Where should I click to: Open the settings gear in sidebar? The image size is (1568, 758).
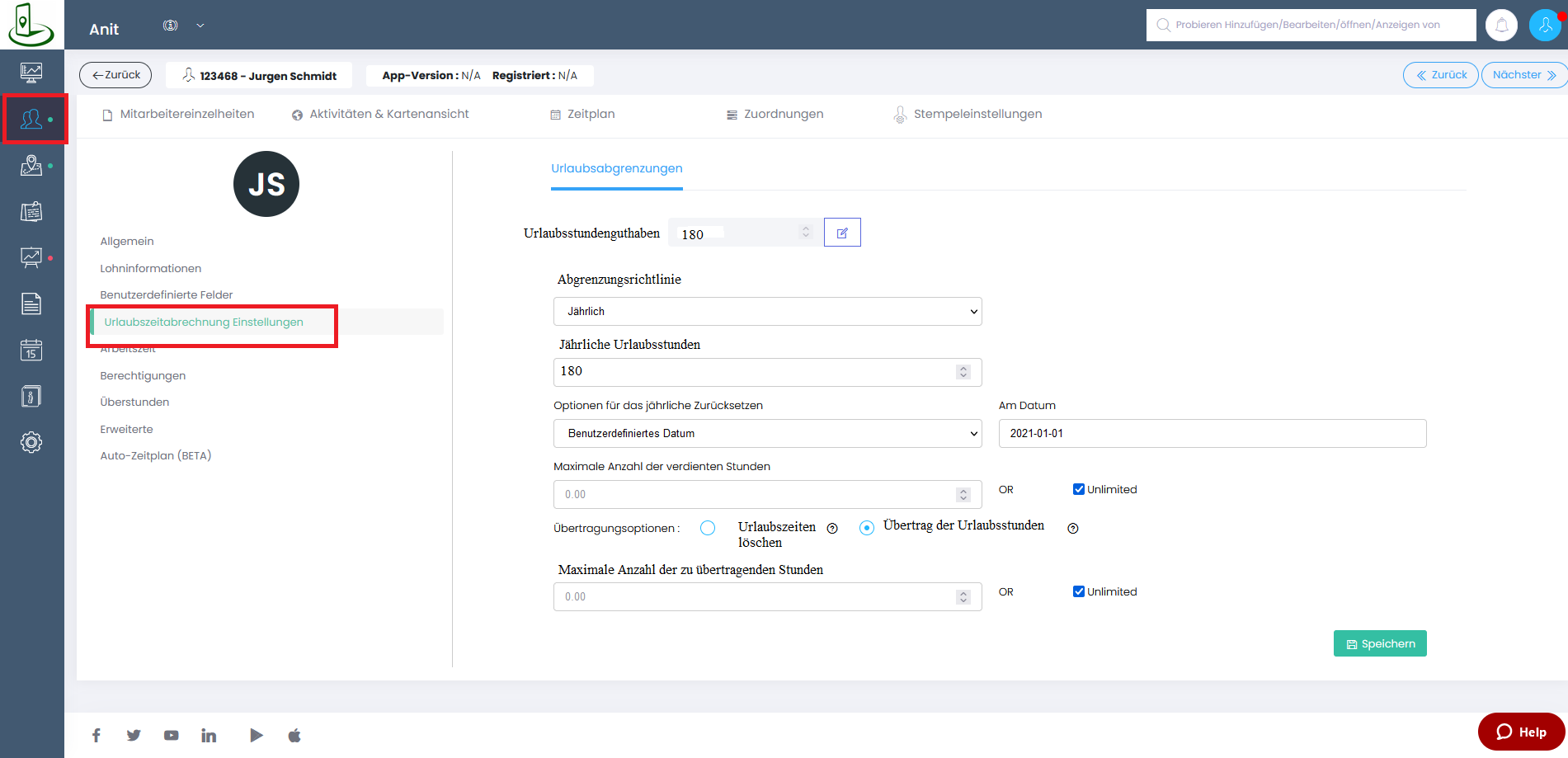pos(31,442)
